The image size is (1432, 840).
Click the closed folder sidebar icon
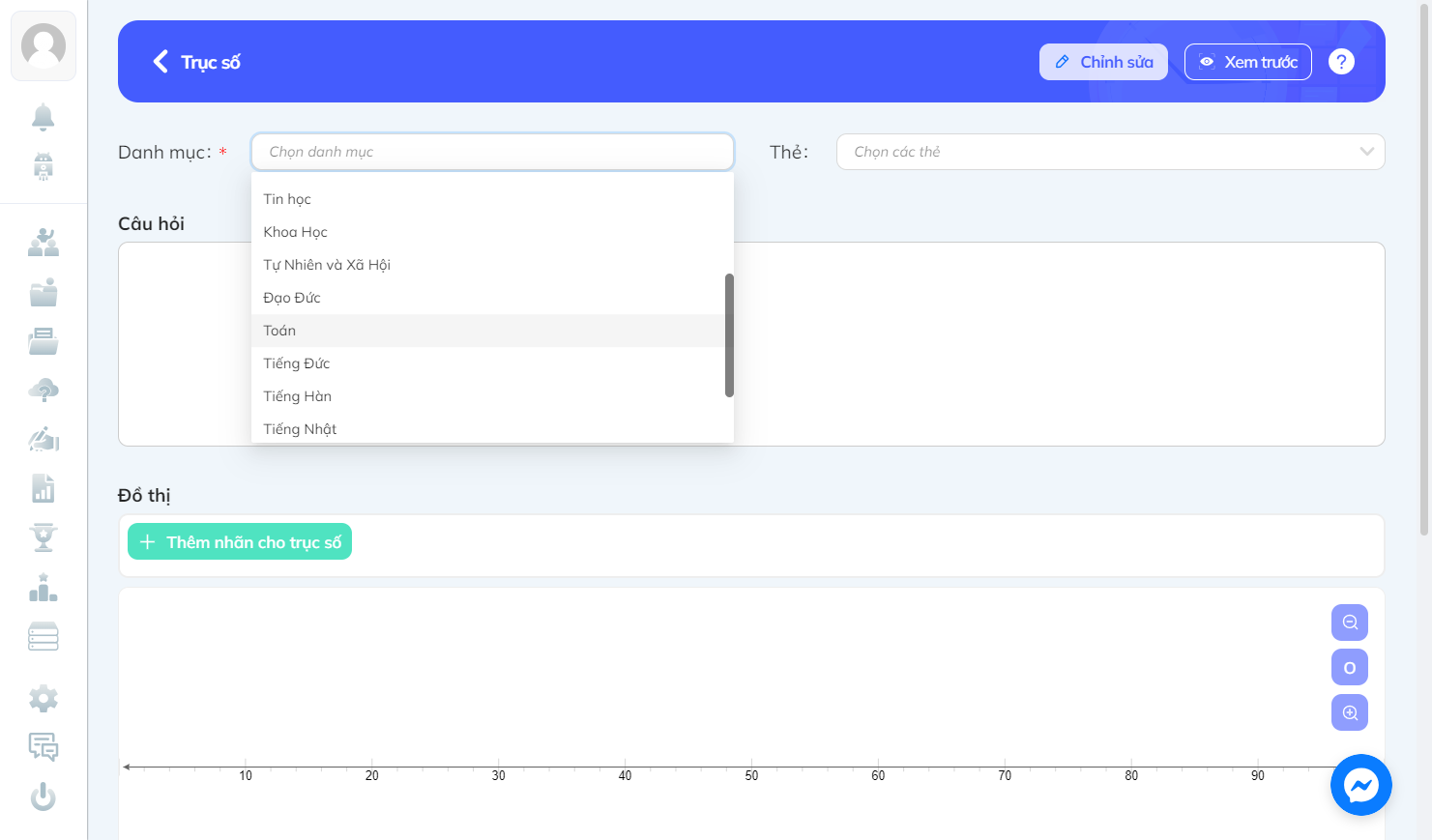pyautogui.click(x=44, y=292)
